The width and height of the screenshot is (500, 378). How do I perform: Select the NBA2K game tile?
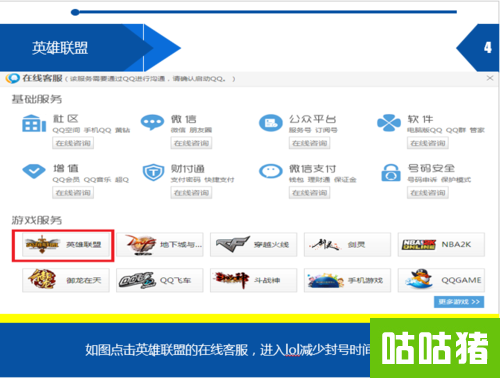[441, 245]
